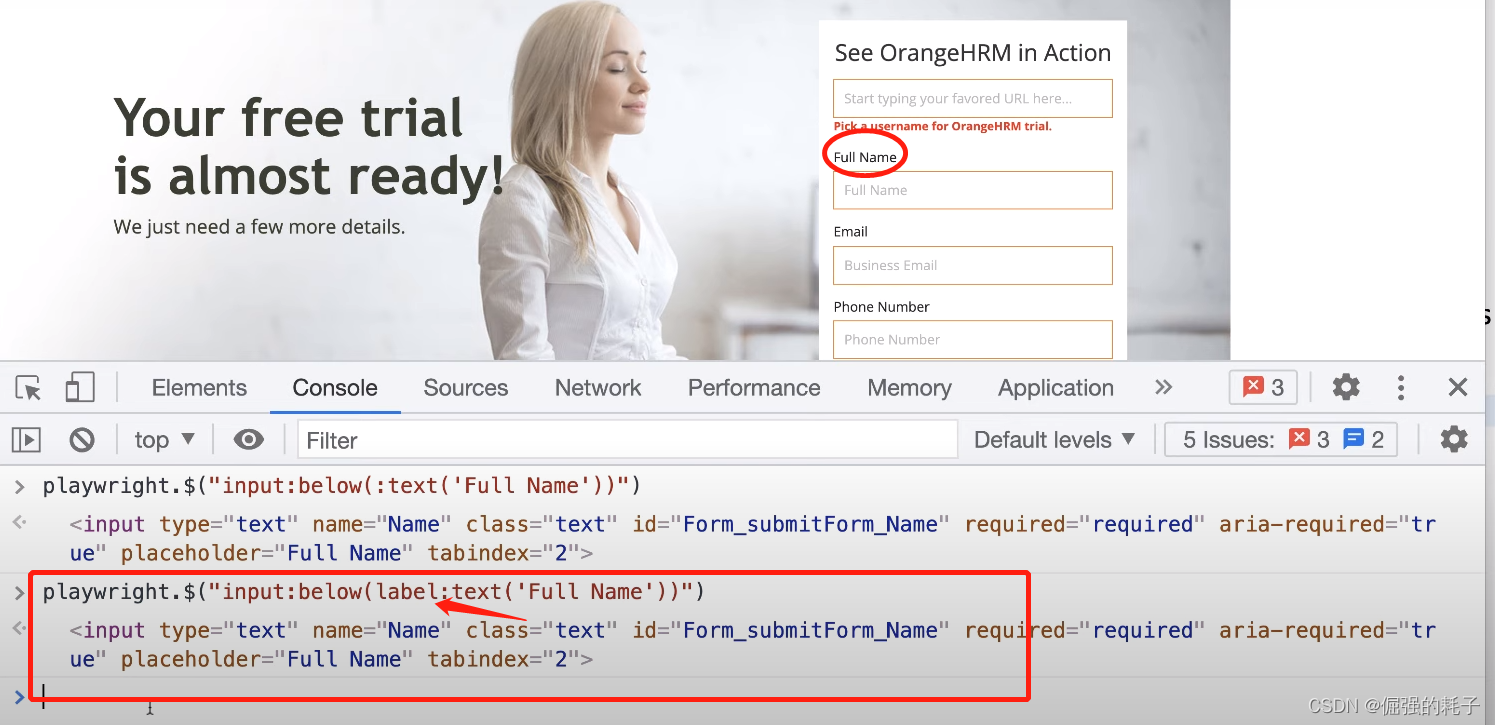Activate the inspect element picker icon

tap(29, 388)
